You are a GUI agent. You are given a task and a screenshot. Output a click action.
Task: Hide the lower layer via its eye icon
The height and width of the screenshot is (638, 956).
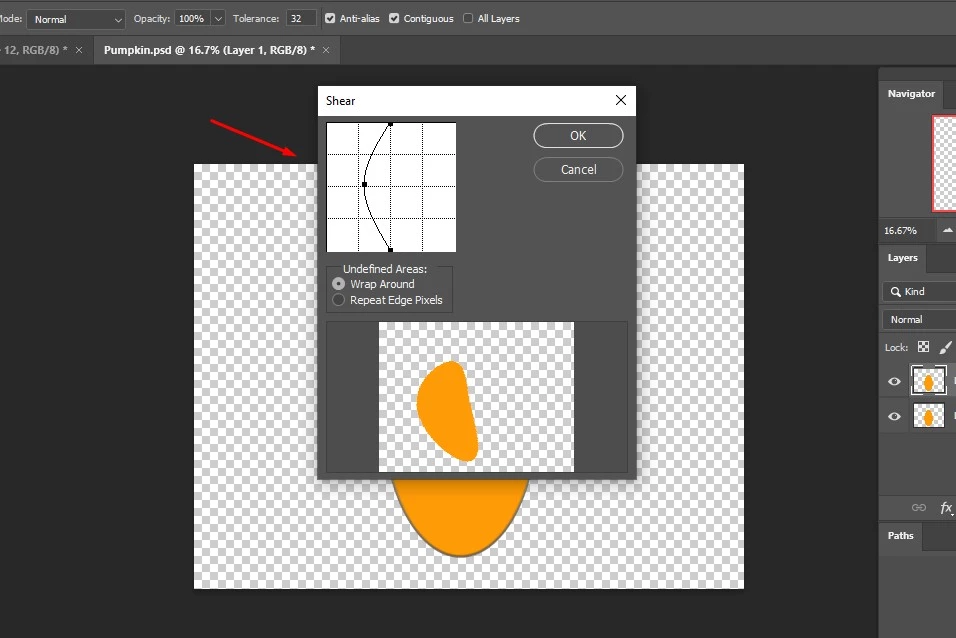(894, 417)
